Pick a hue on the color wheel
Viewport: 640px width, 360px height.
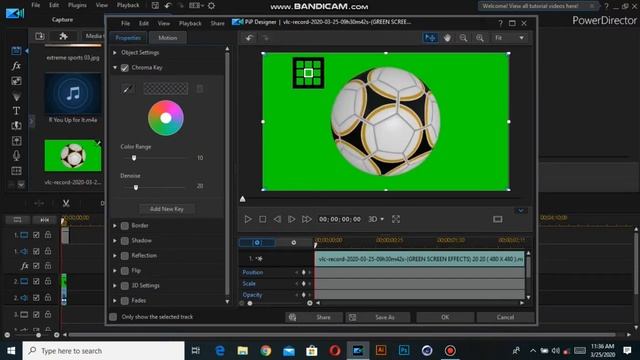coord(166,118)
